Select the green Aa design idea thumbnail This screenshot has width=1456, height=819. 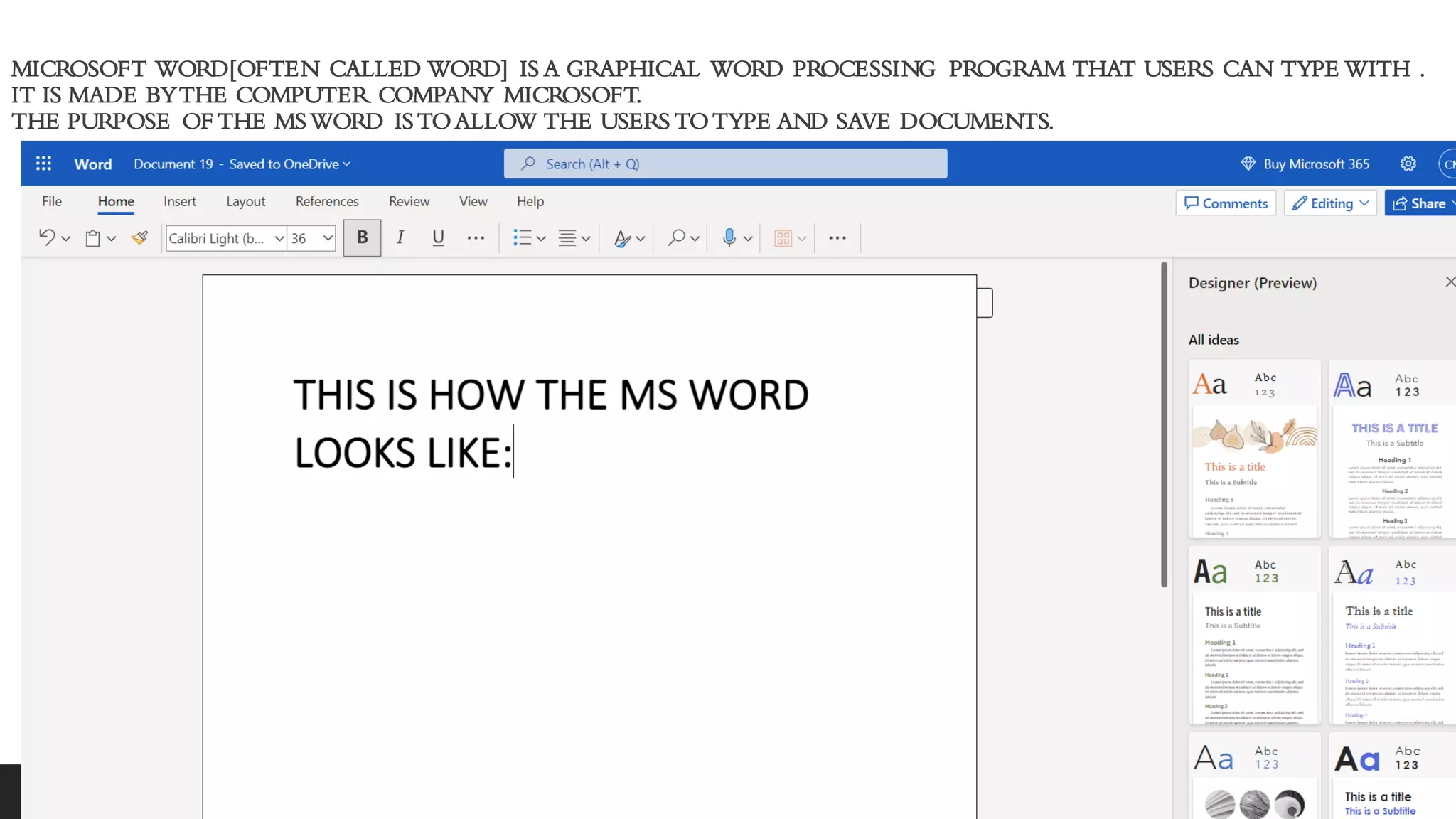tap(1254, 635)
